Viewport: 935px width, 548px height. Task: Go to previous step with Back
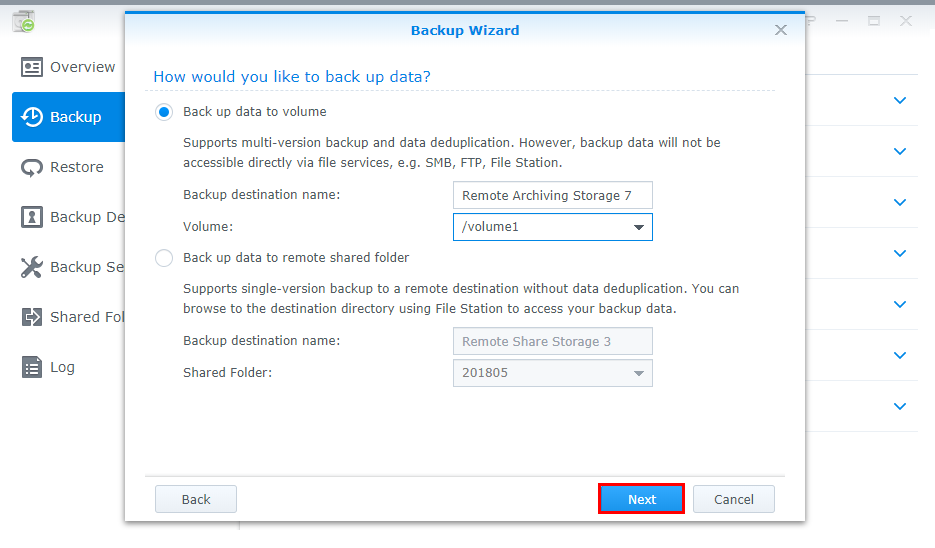point(196,499)
